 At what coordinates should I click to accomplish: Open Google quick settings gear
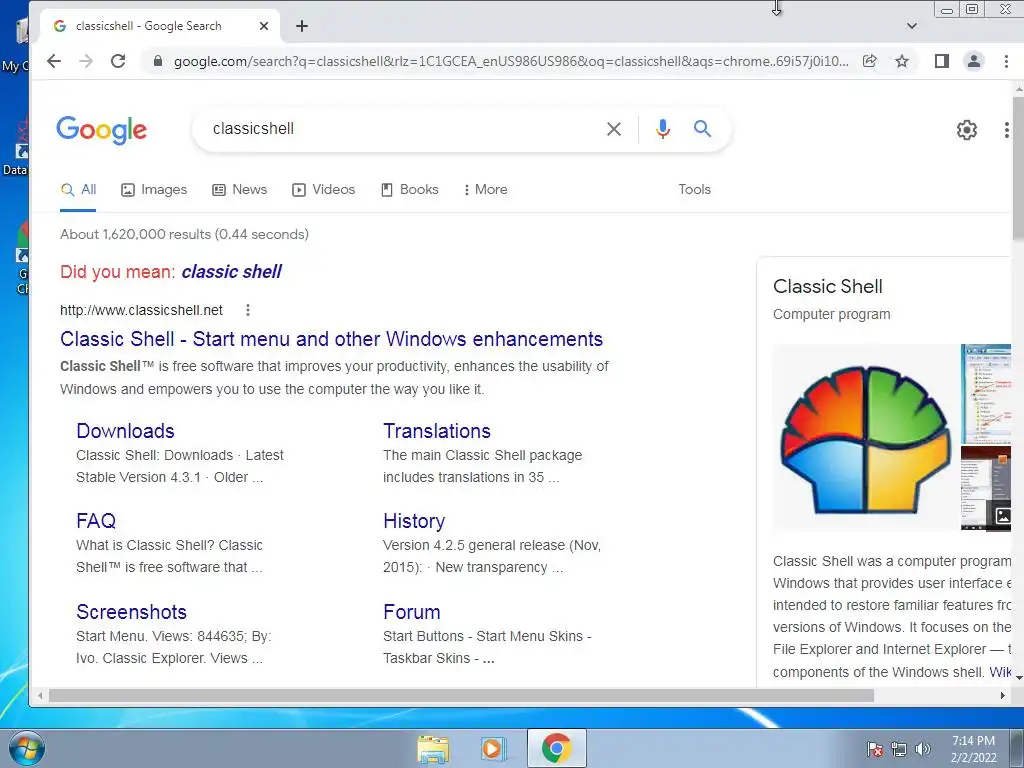pos(967,130)
